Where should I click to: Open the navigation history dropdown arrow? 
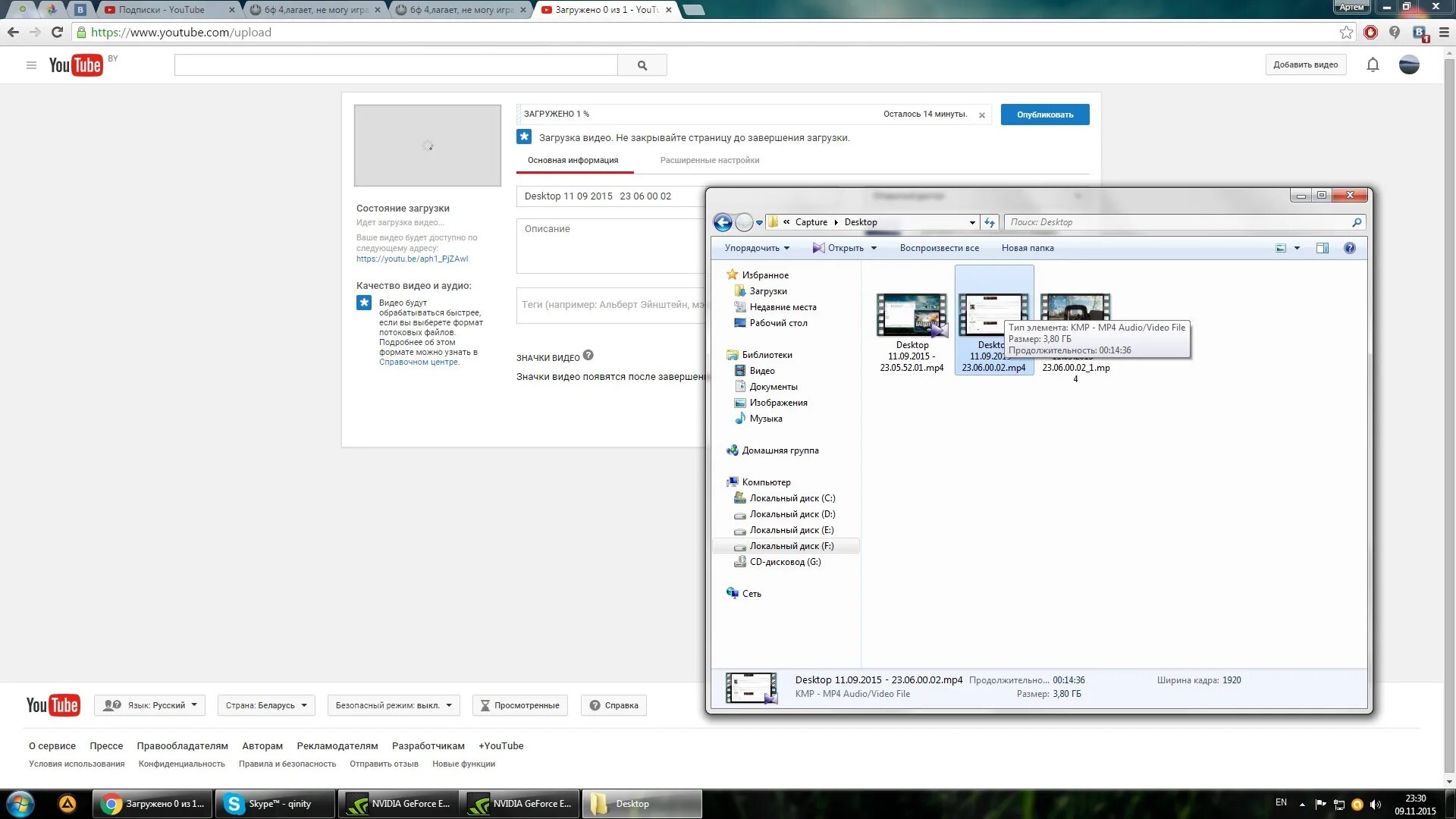pos(759,223)
